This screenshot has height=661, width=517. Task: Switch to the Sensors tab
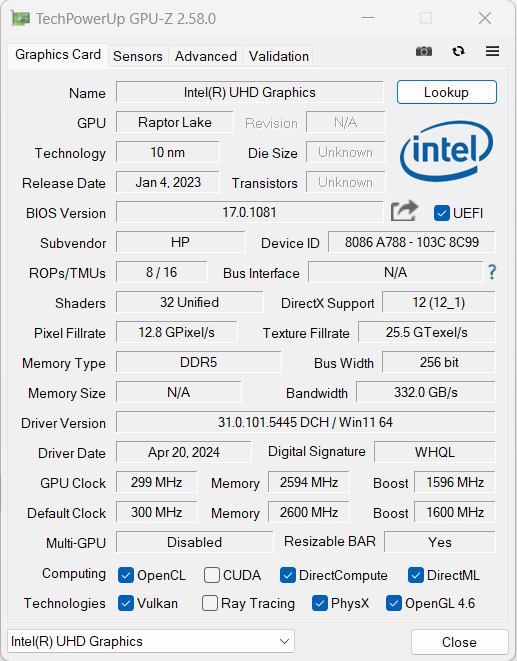point(137,56)
